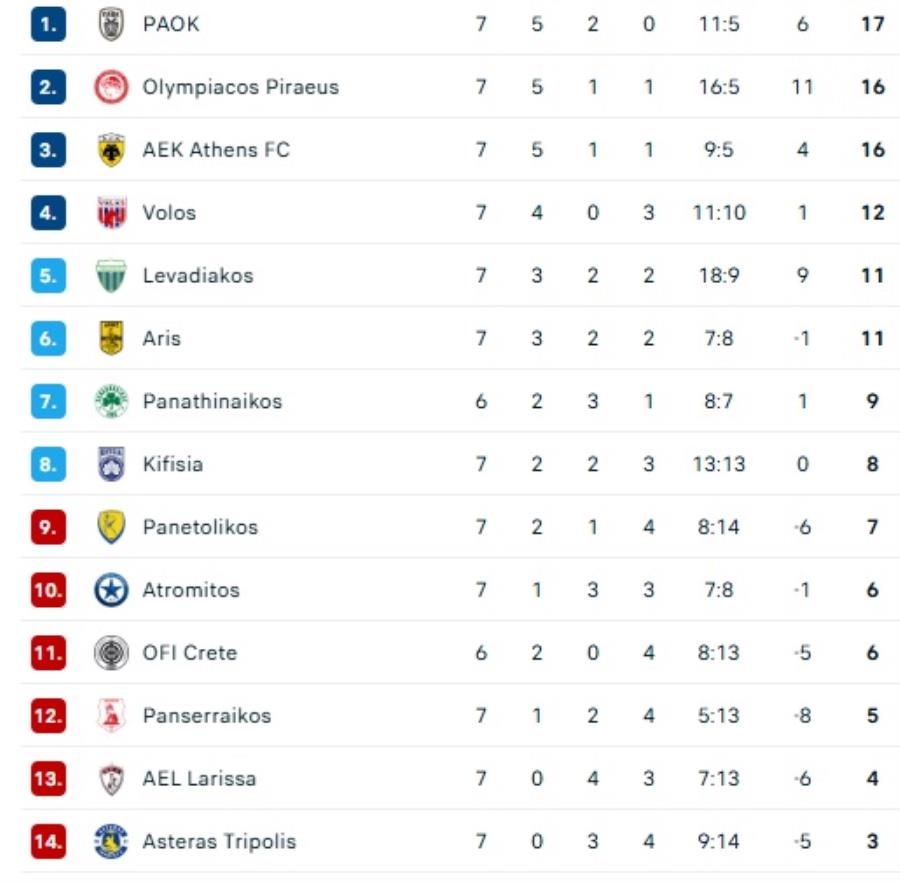Viewport: 900px width, 882px height.
Task: Click the PAOK club crest icon
Action: [x=111, y=24]
